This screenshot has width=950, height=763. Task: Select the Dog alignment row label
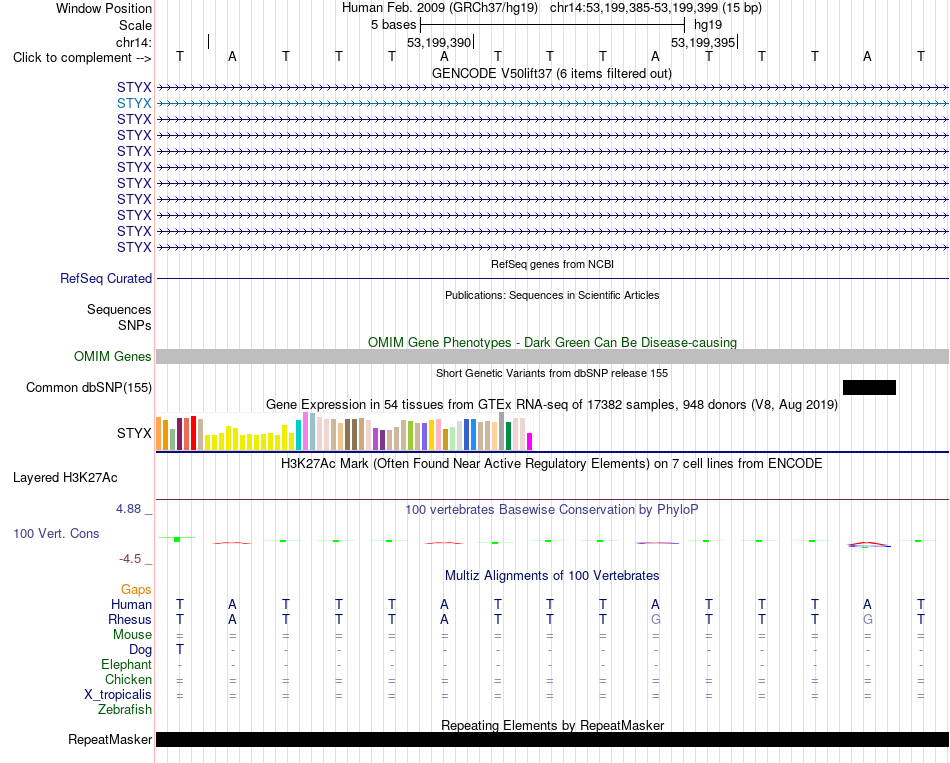pyautogui.click(x=140, y=650)
